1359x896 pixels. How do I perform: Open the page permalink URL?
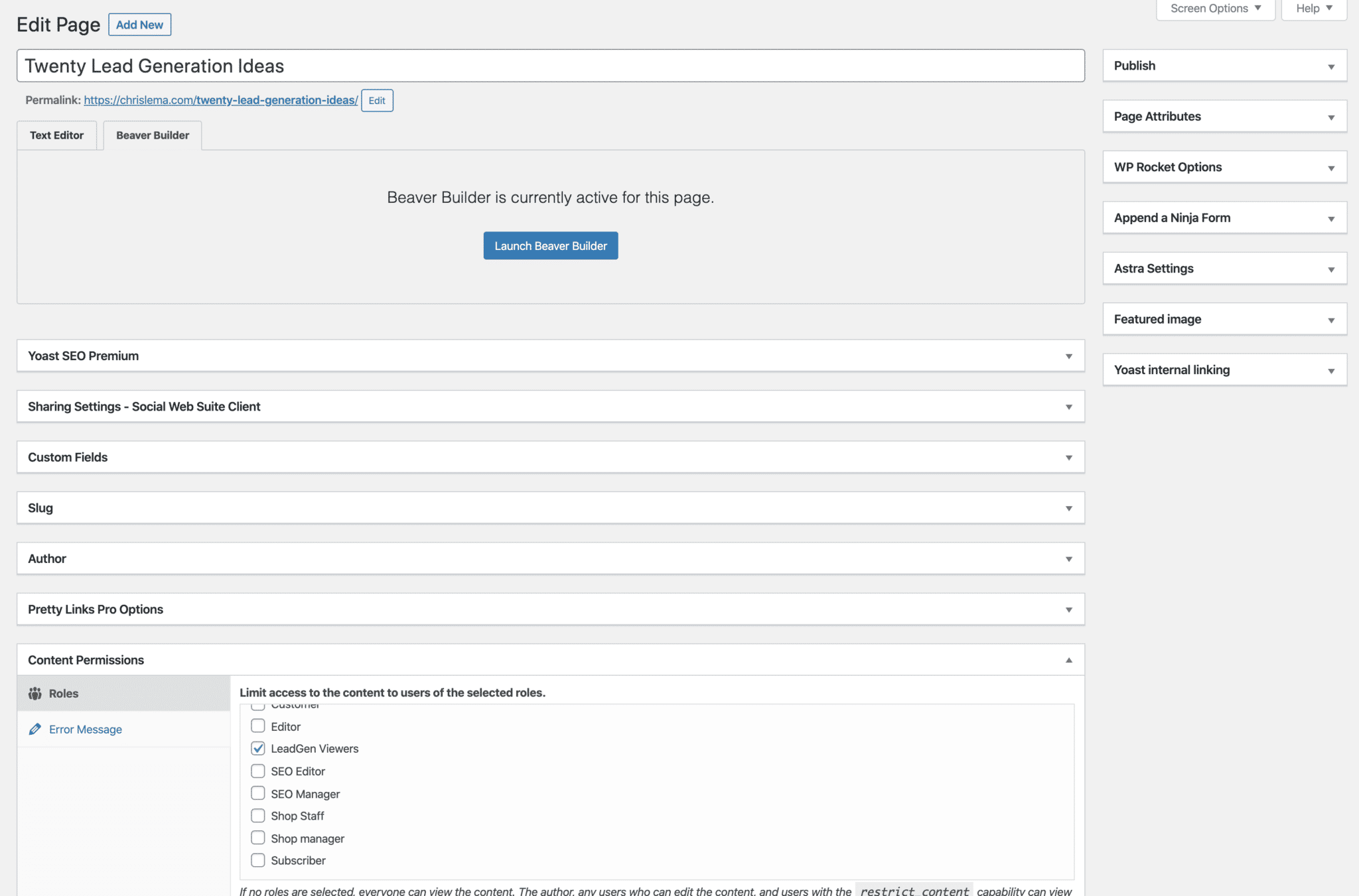[220, 100]
